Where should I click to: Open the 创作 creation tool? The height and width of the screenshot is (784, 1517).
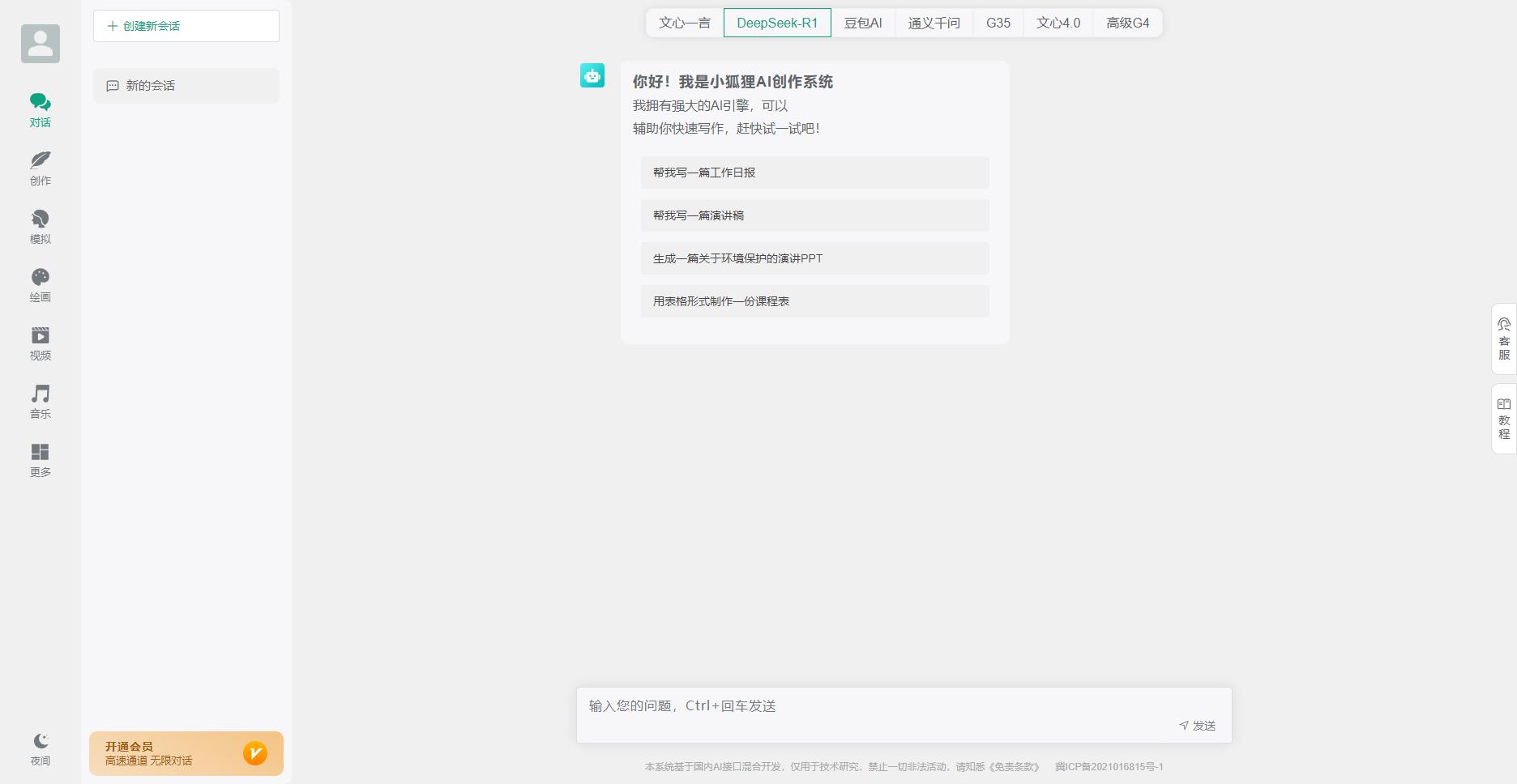pos(40,168)
